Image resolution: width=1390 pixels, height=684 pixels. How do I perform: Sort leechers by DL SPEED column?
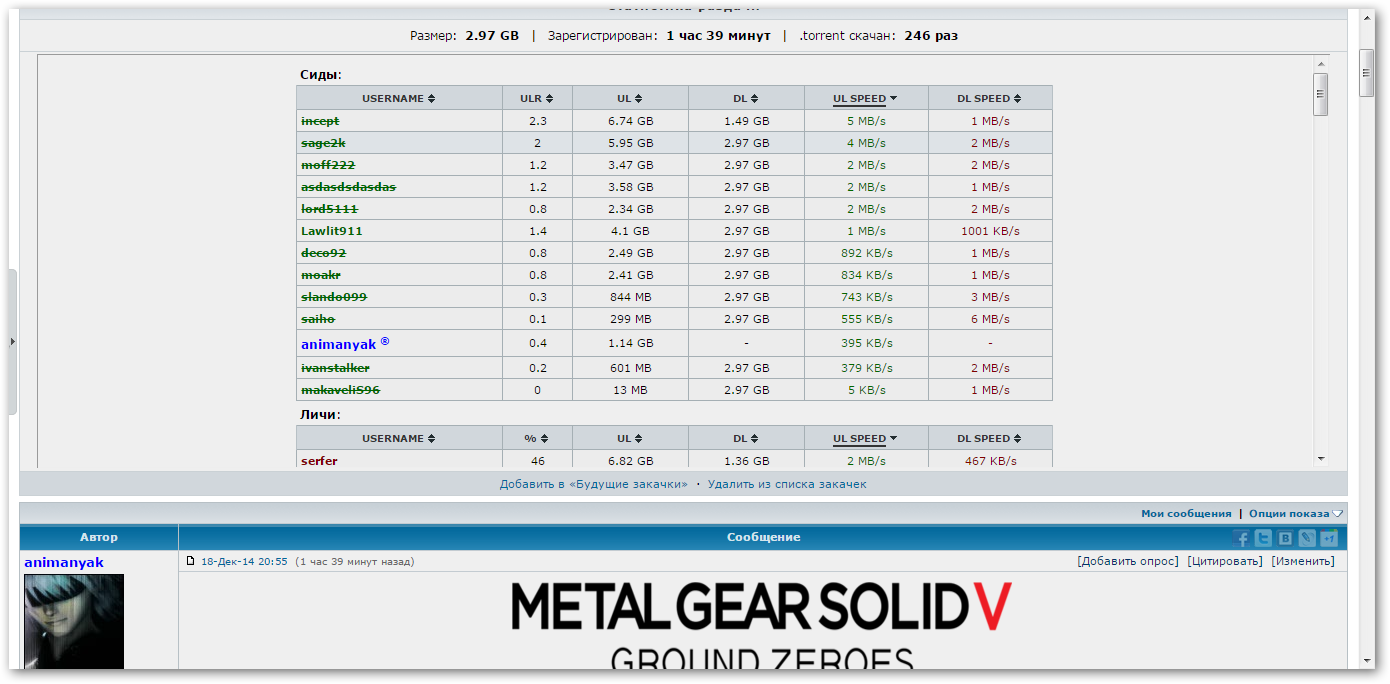pos(989,438)
